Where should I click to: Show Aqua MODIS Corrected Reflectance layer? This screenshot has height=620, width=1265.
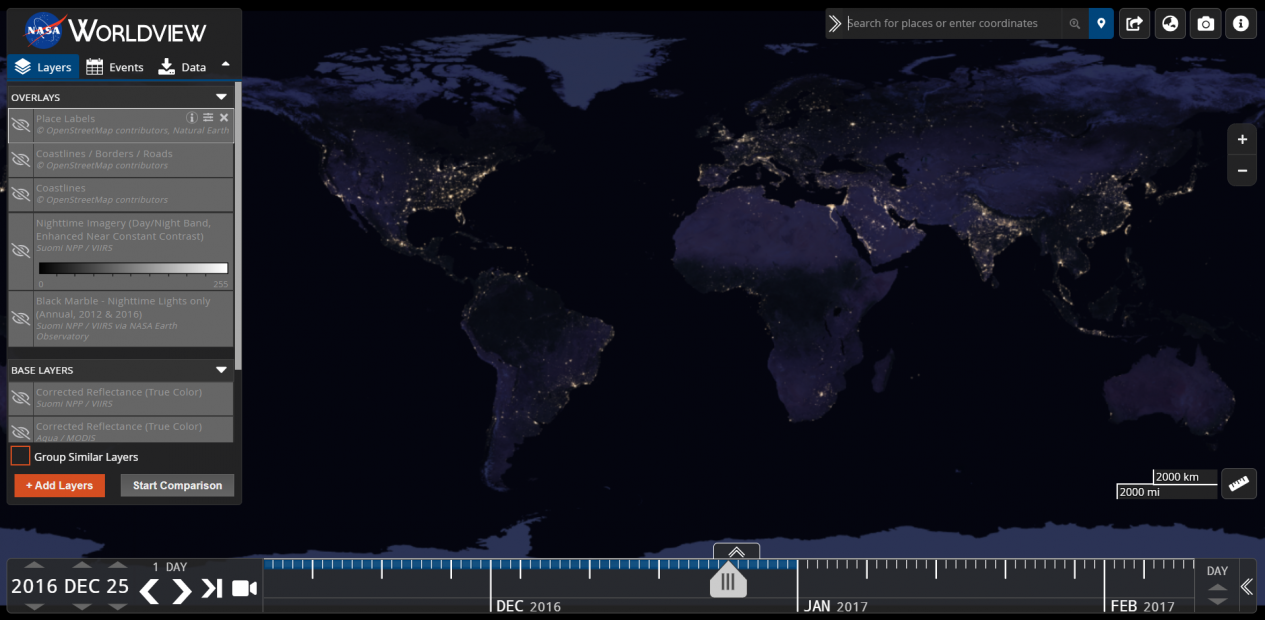20,431
